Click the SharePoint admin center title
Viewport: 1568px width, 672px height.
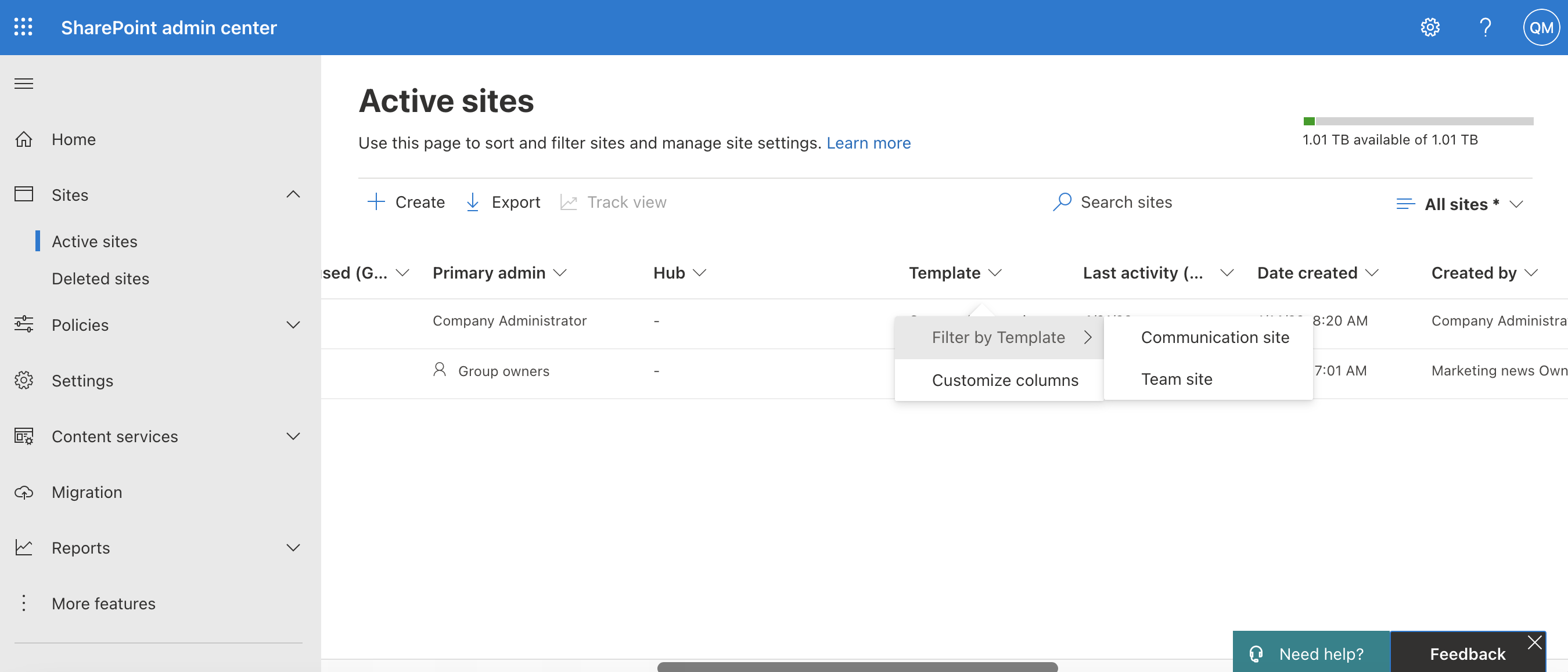(168, 27)
